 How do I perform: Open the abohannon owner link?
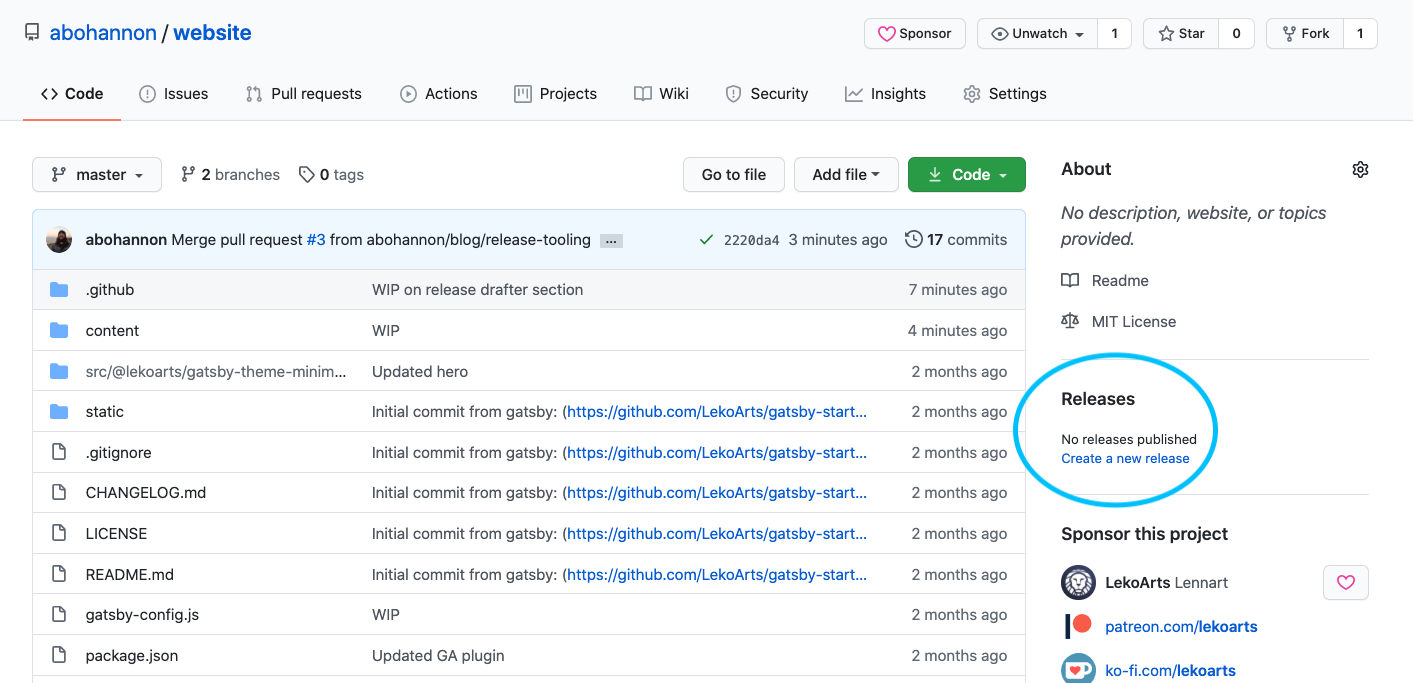tap(103, 33)
